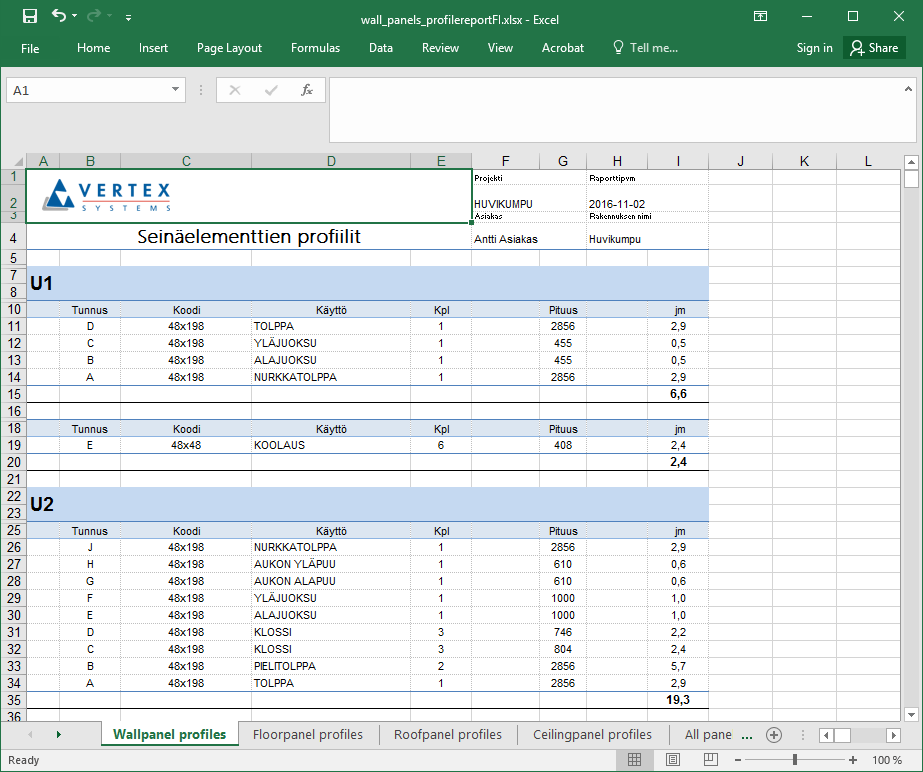The width and height of the screenshot is (923, 772).
Task: Click the Save icon in title bar
Action: pos(29,17)
